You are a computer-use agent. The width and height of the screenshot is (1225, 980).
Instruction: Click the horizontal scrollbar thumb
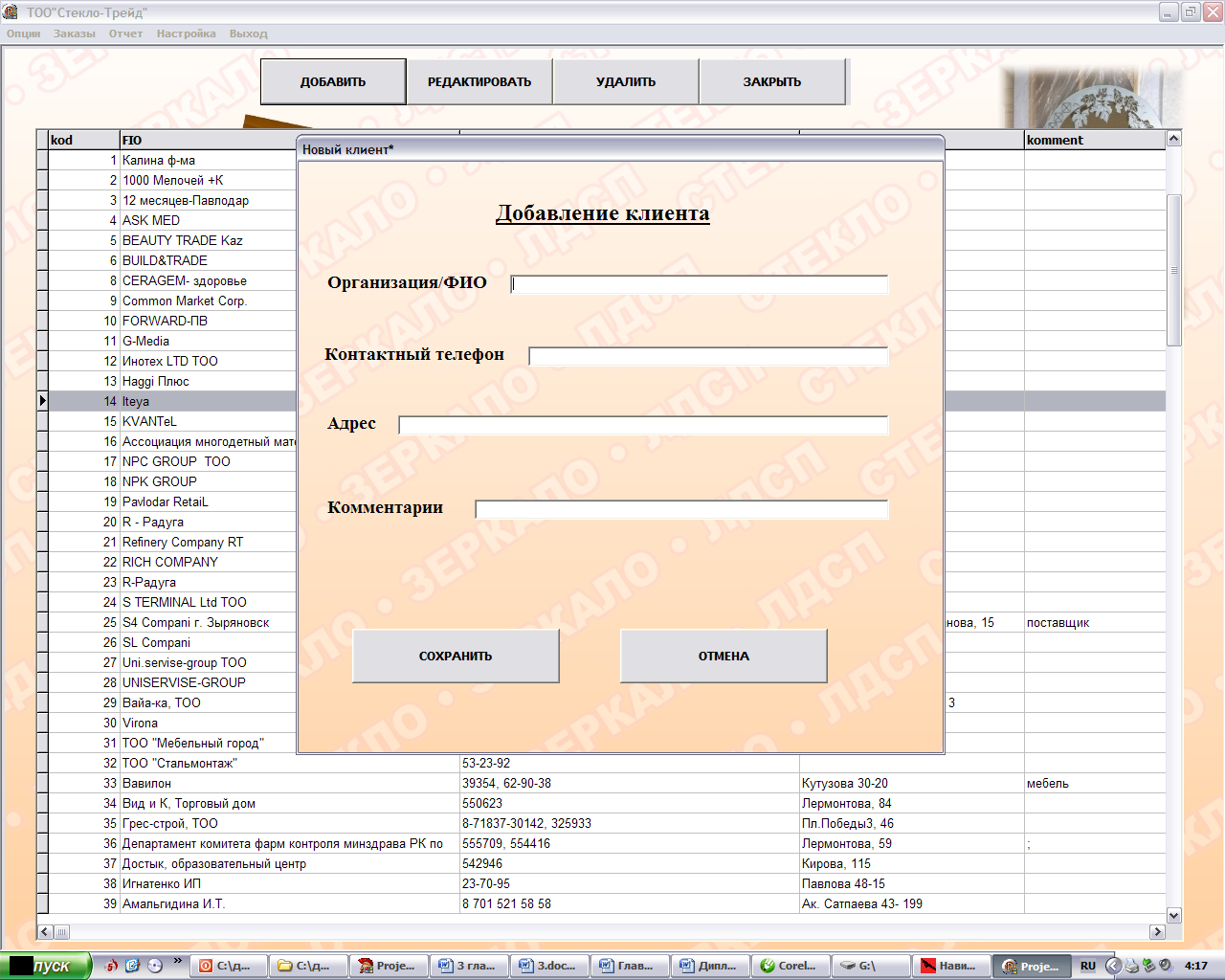61,931
